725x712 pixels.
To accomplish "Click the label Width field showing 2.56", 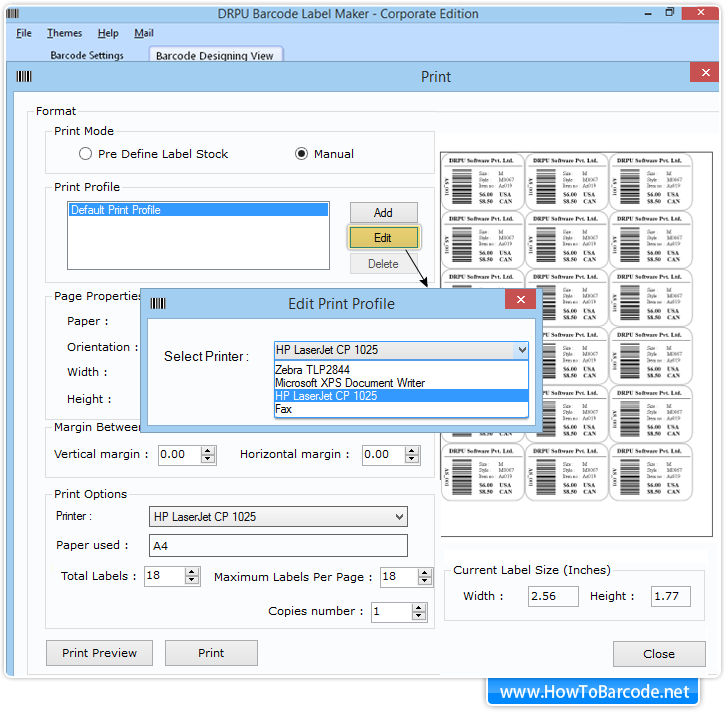I will pyautogui.click(x=553, y=596).
